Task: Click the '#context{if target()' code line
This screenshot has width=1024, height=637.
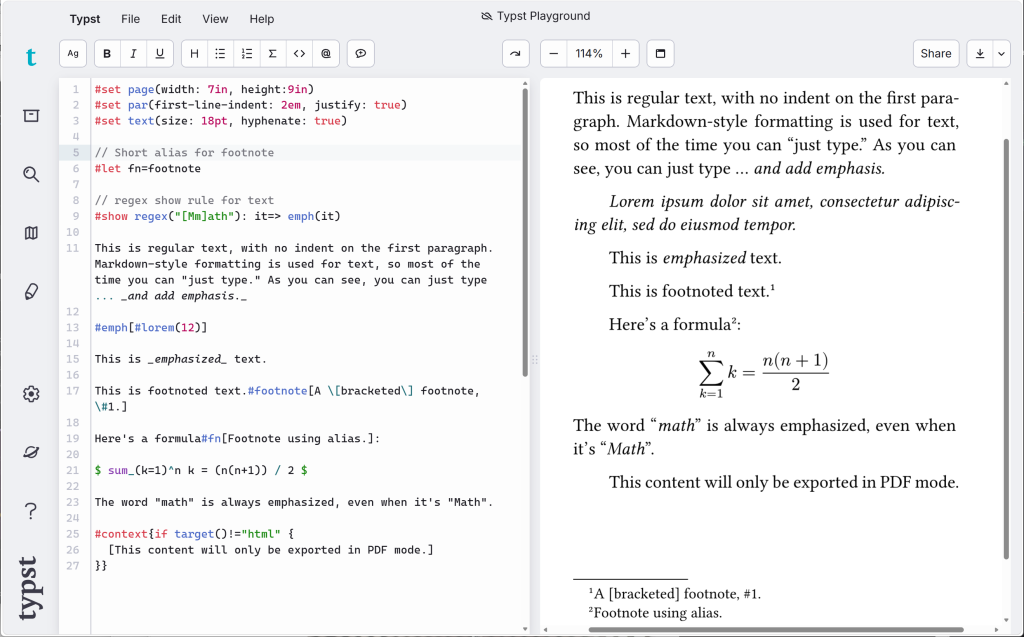Action: [x=194, y=534]
